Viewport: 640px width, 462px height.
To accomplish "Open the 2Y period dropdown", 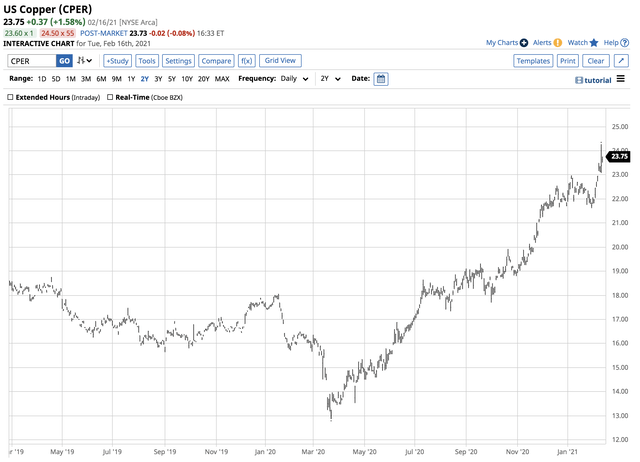I will click(330, 79).
